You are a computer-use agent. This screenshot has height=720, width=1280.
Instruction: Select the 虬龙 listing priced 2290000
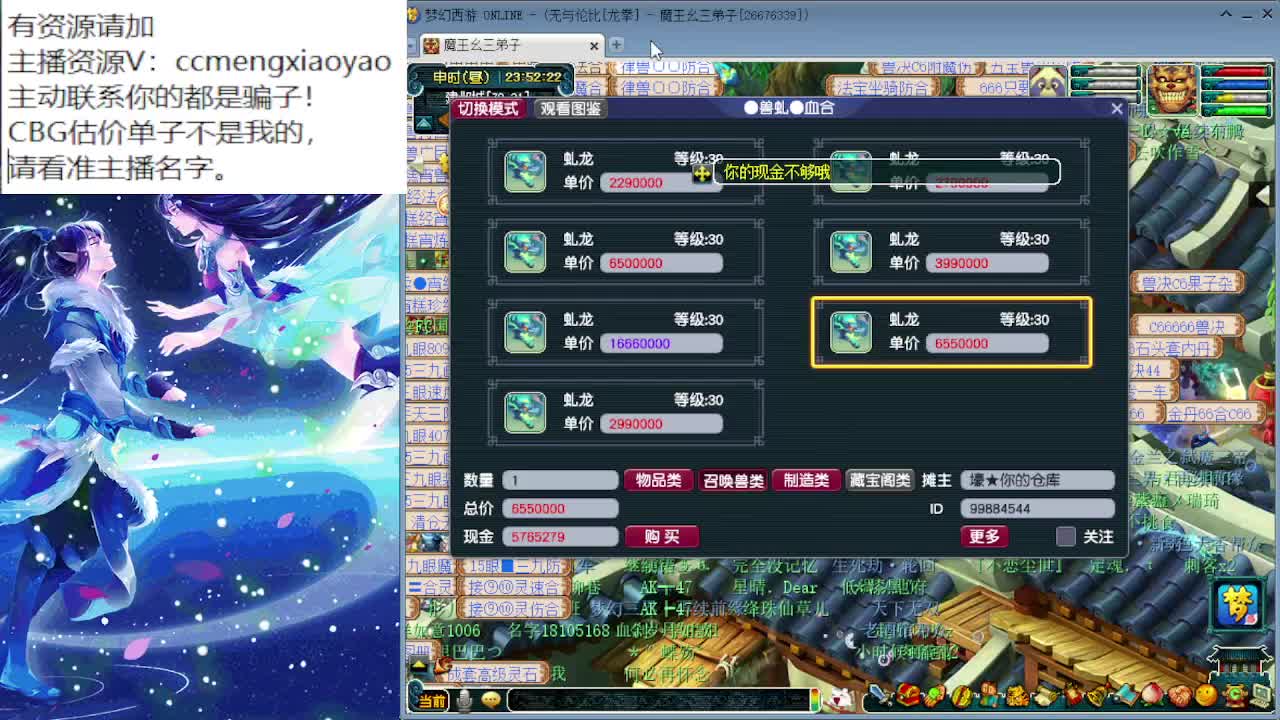coord(626,171)
